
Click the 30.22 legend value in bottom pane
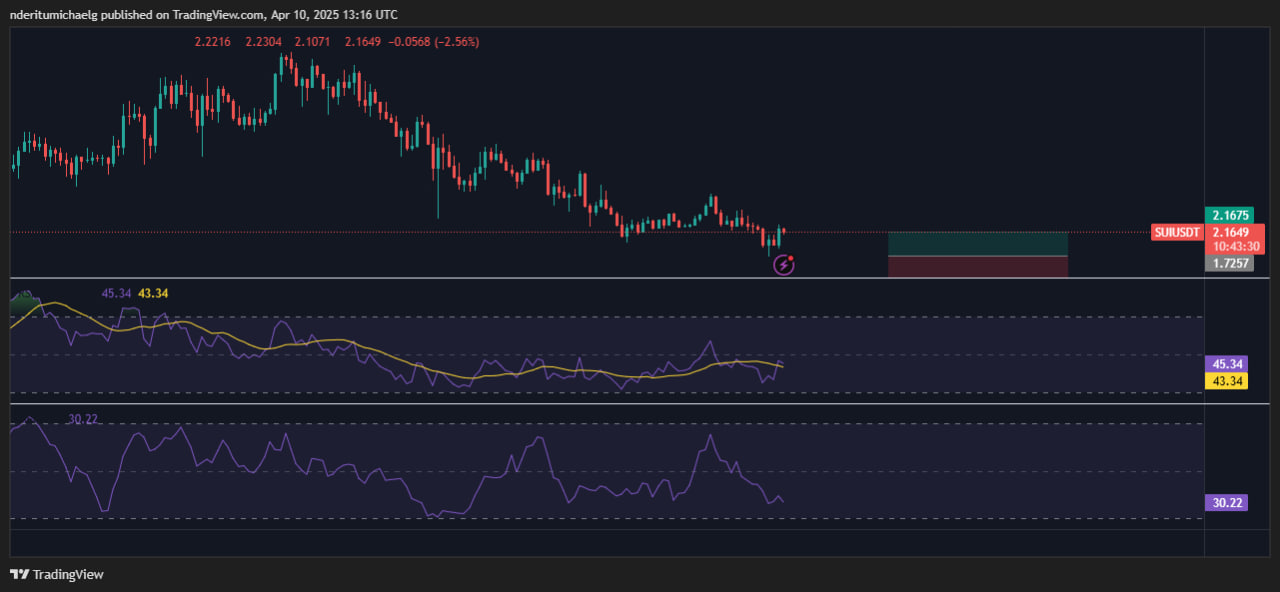(83, 419)
